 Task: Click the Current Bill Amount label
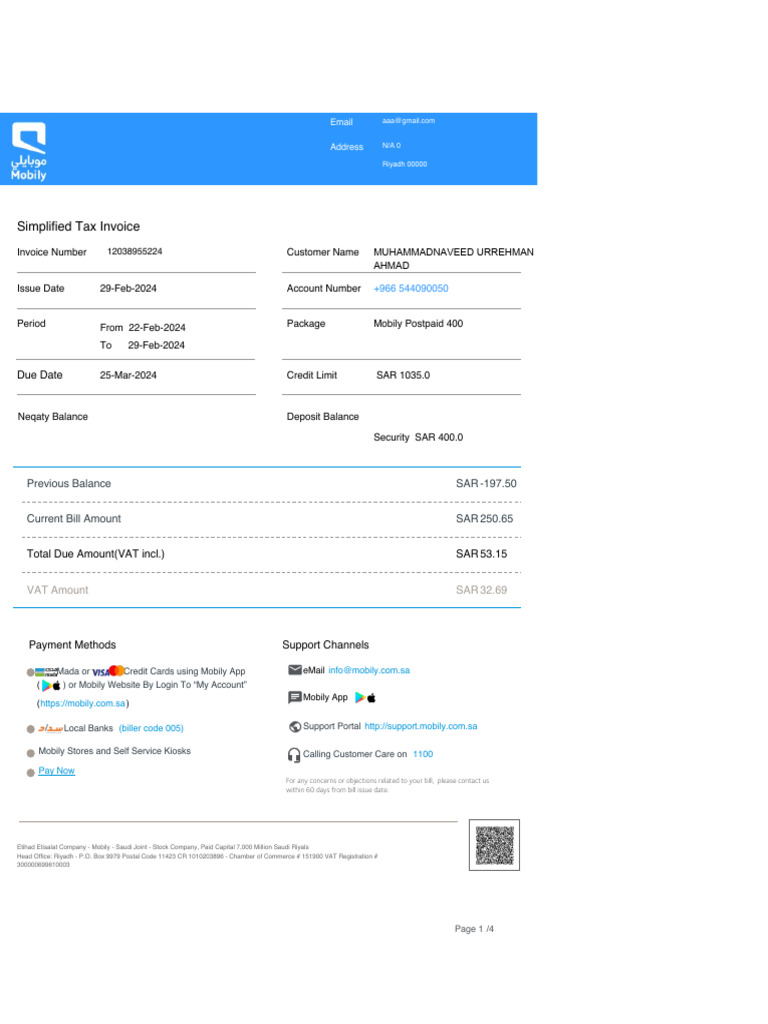point(74,519)
